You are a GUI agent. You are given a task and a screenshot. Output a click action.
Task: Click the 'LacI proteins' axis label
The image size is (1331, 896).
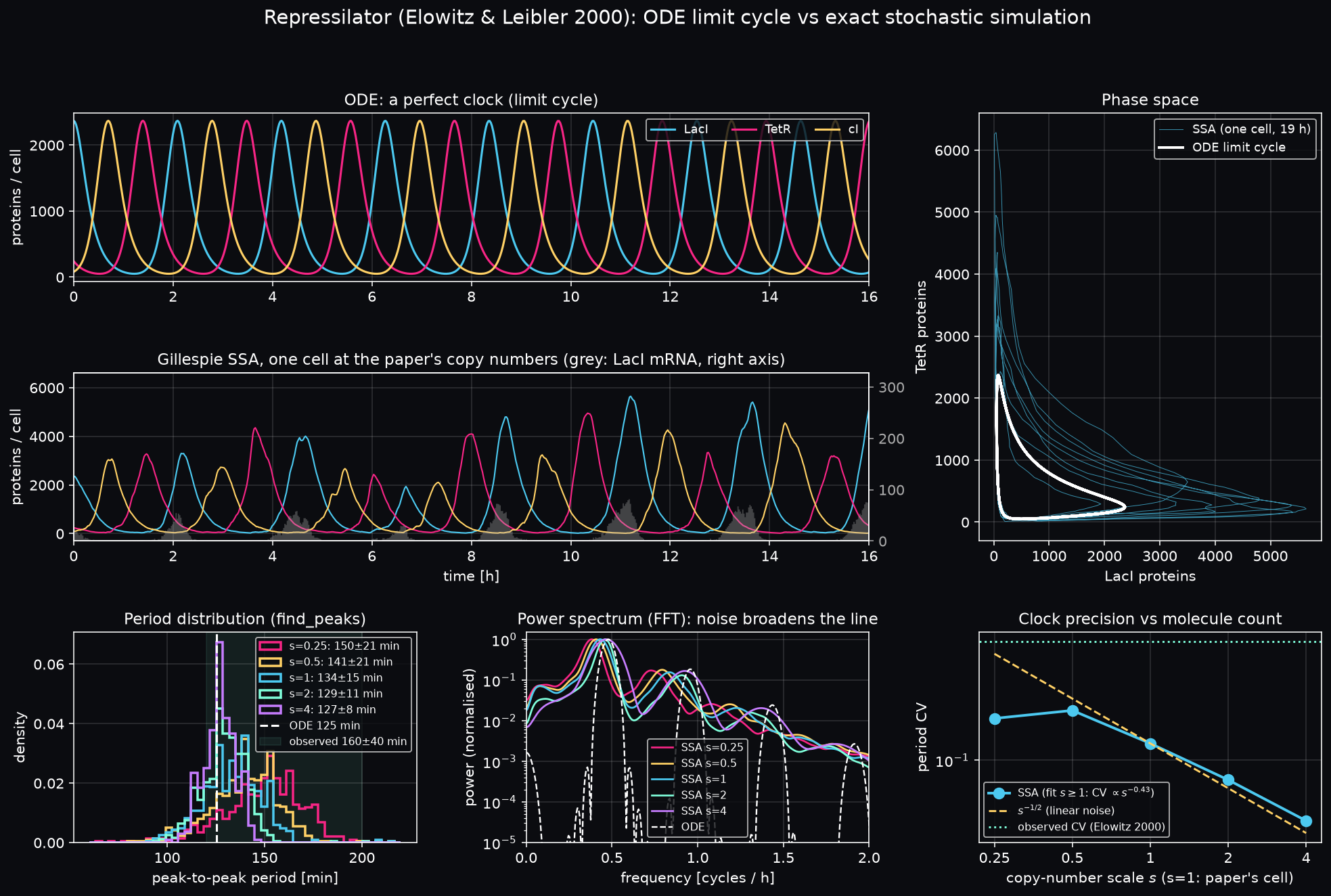(1150, 576)
